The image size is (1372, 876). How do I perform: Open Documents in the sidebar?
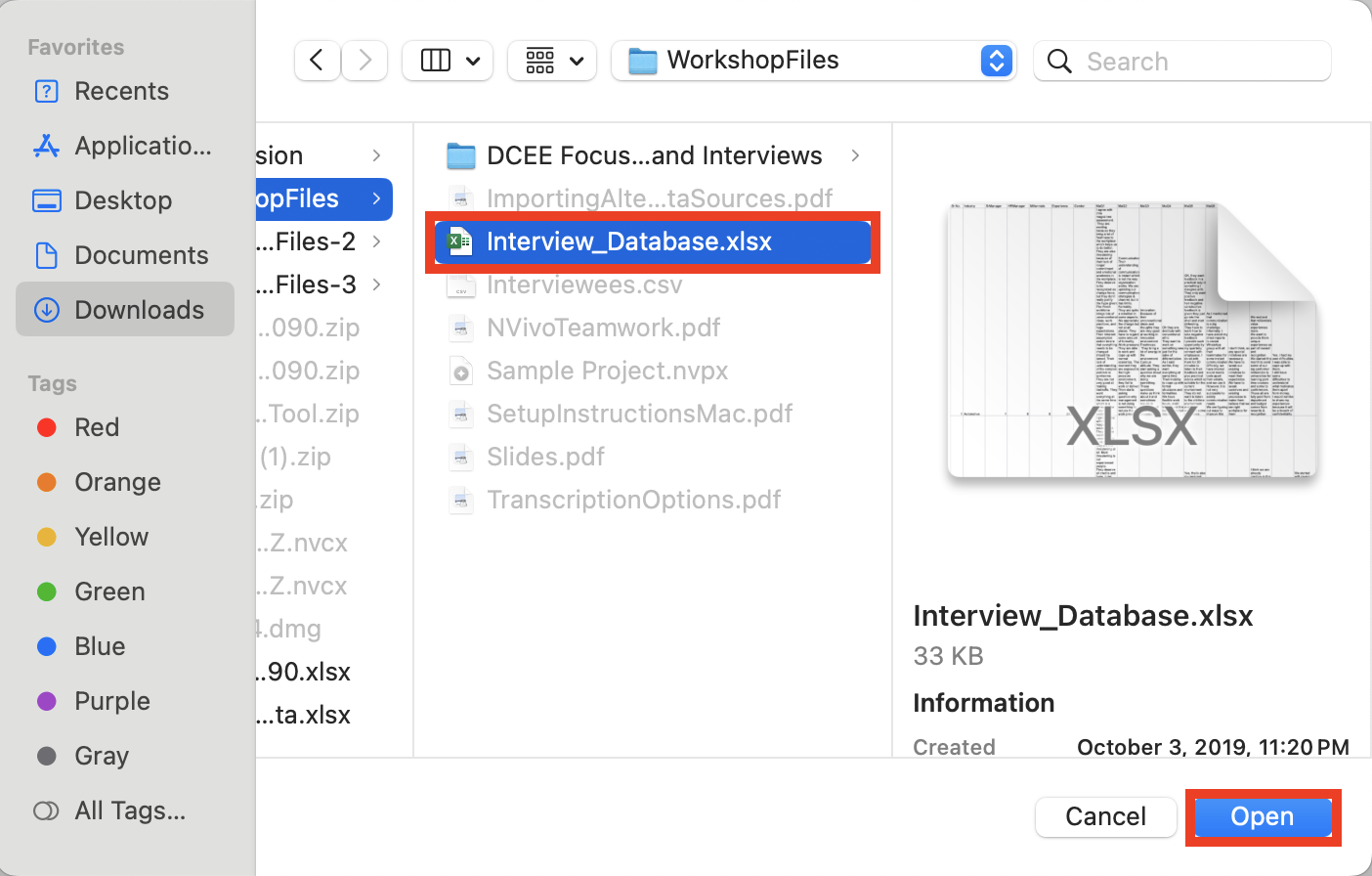coord(125,255)
